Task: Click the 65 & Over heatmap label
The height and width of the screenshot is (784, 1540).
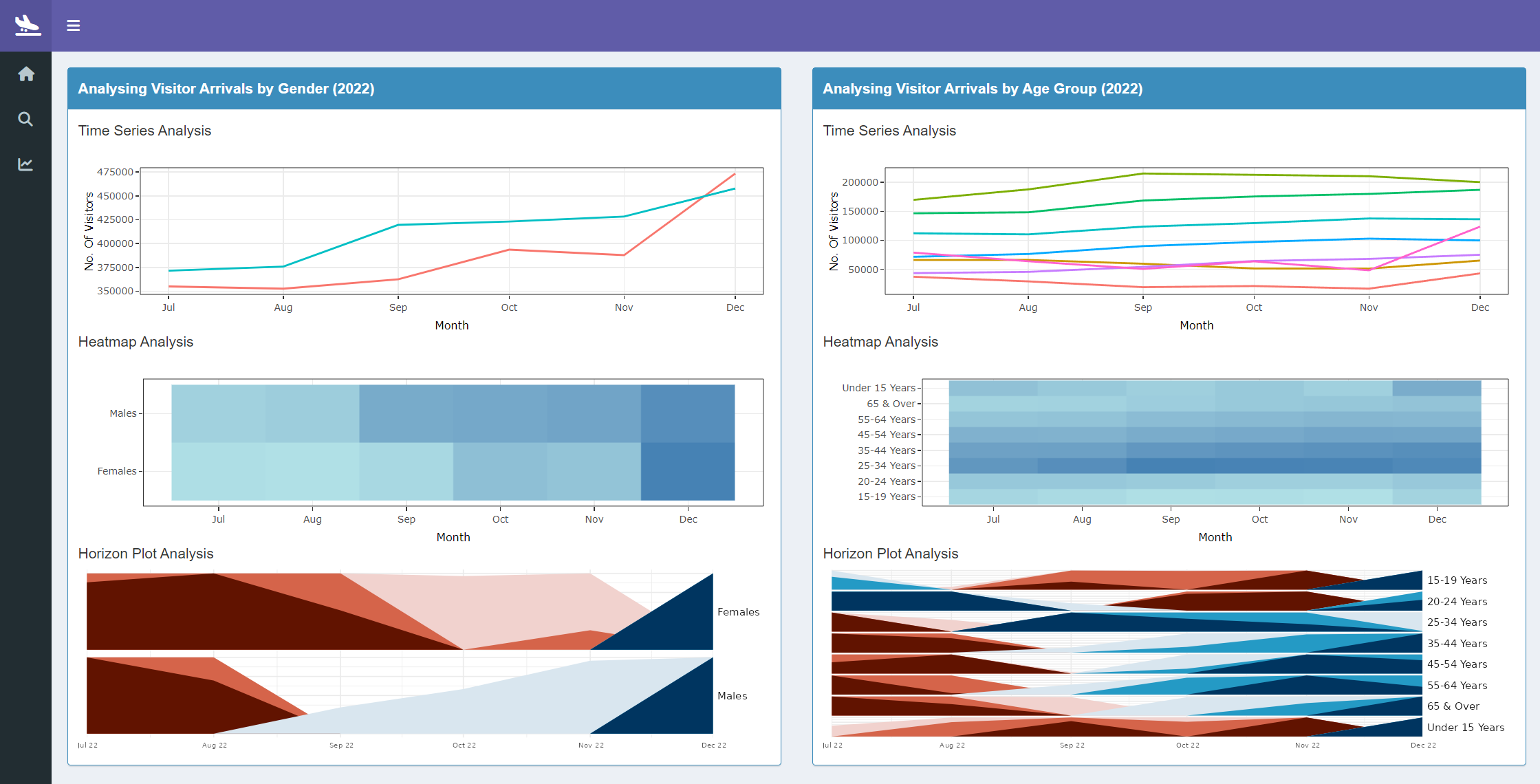Action: click(x=891, y=404)
